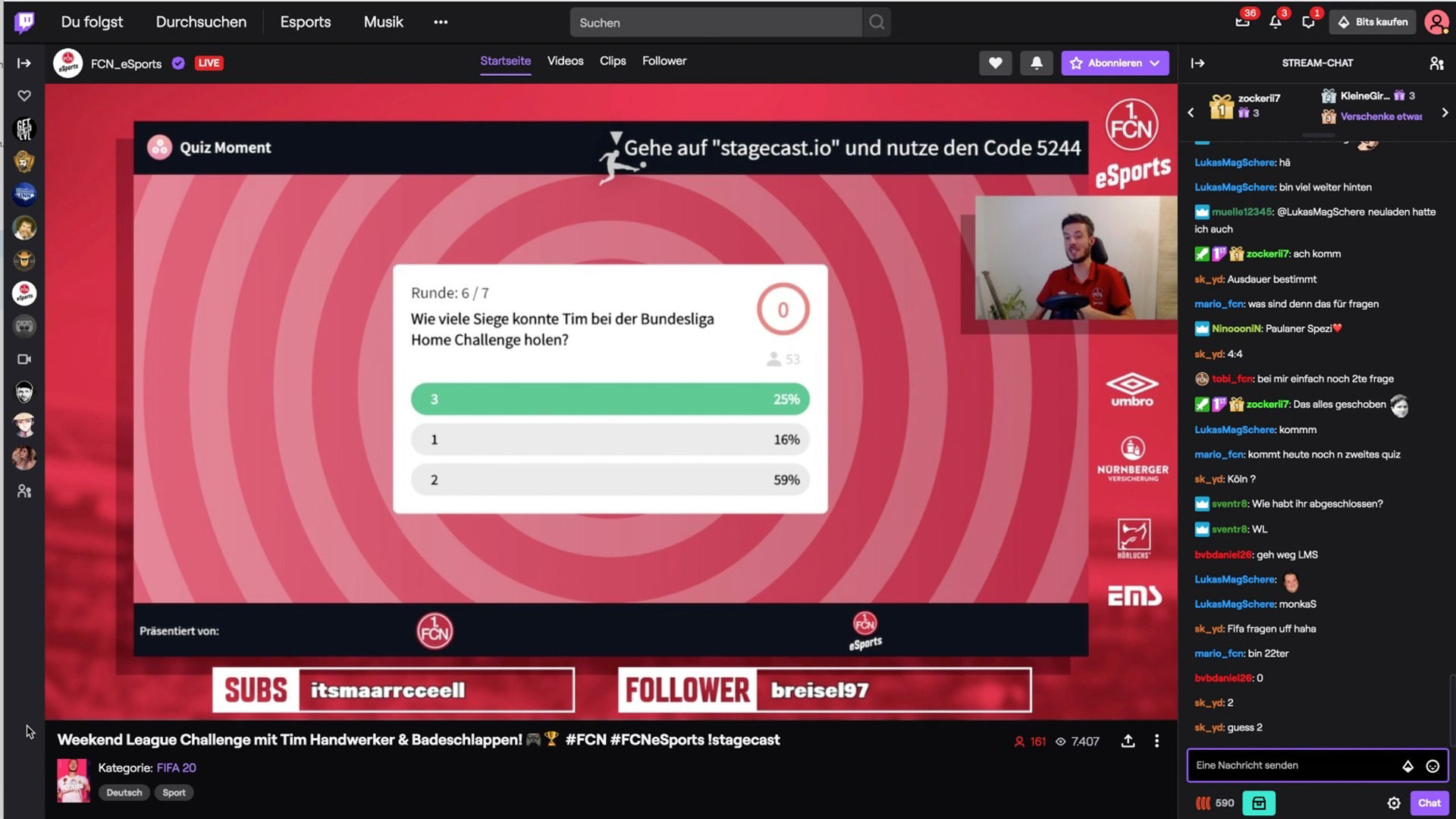Viewport: 1456px width, 819px height.
Task: Select the Startseite tab
Action: click(x=504, y=60)
